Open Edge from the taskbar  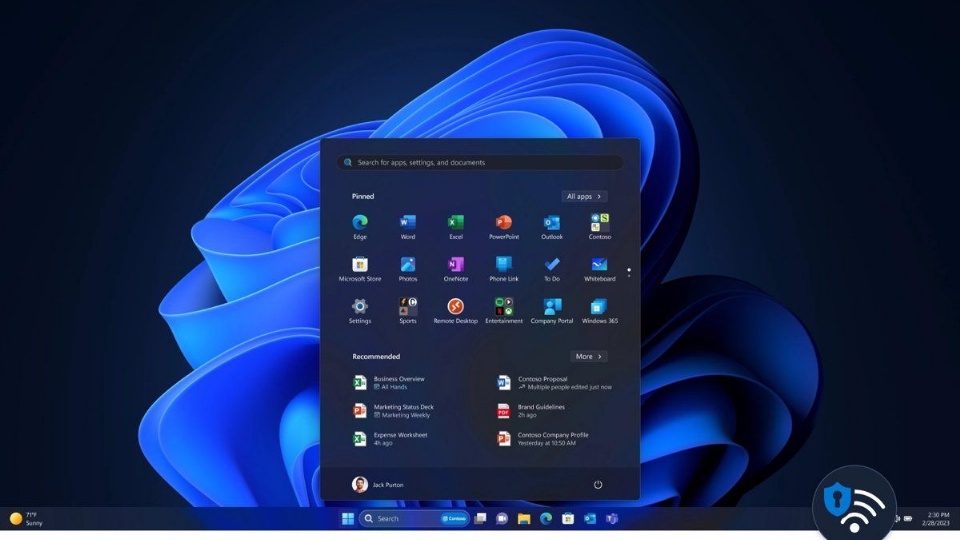click(546, 519)
